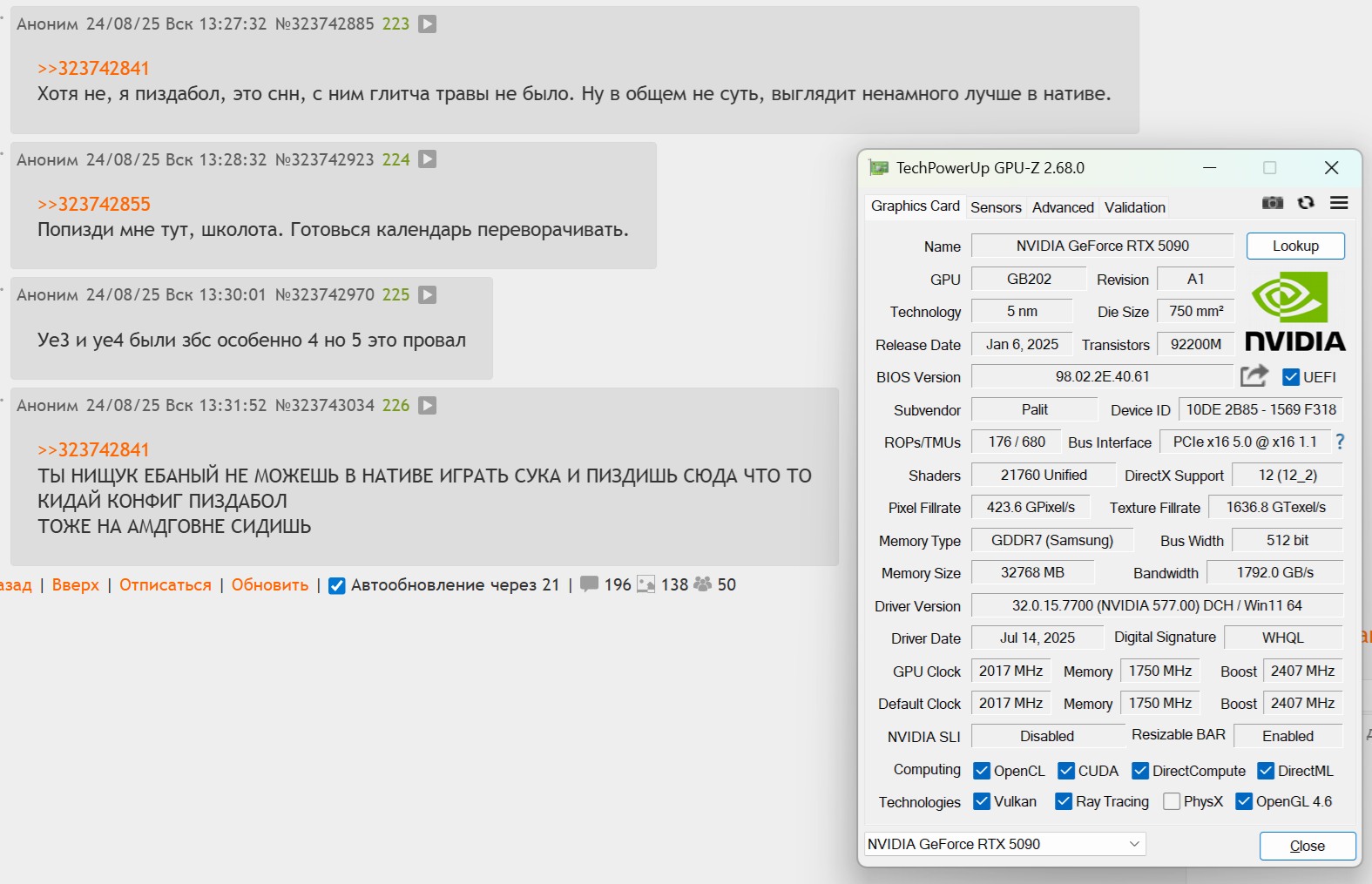Click the Device ID field 10DE 2B85
The width and height of the screenshot is (1372, 884).
[x=1260, y=409]
